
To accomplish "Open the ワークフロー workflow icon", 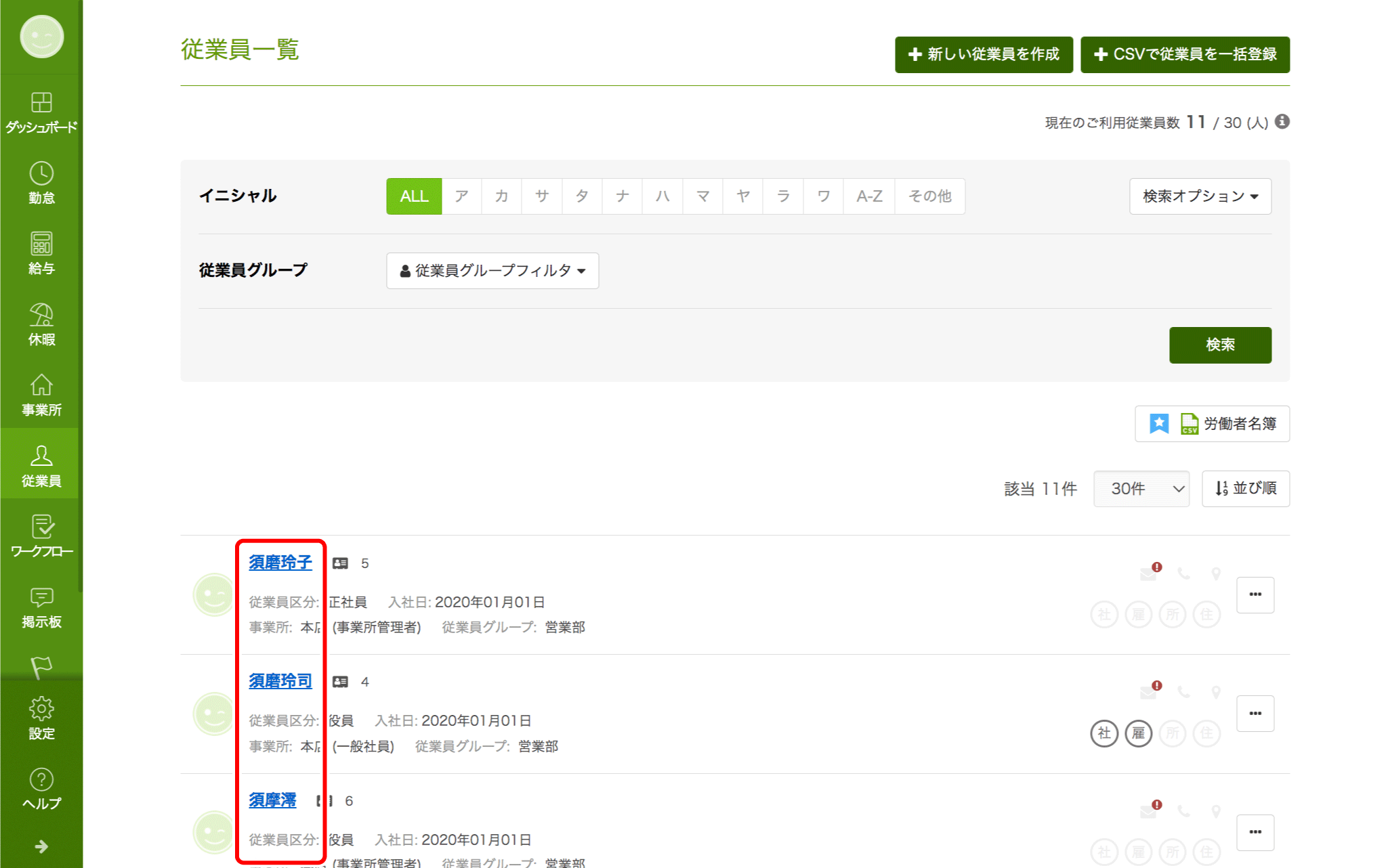I will (x=41, y=536).
